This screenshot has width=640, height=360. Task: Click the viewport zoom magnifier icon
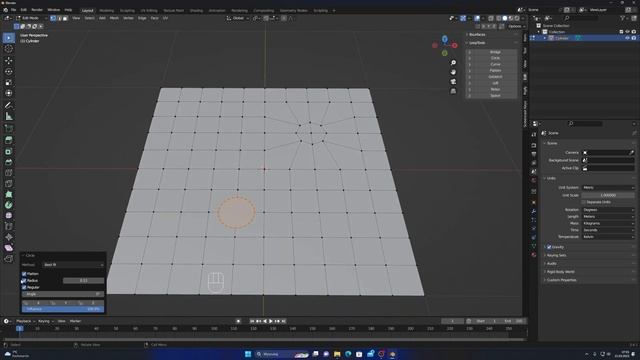[453, 63]
